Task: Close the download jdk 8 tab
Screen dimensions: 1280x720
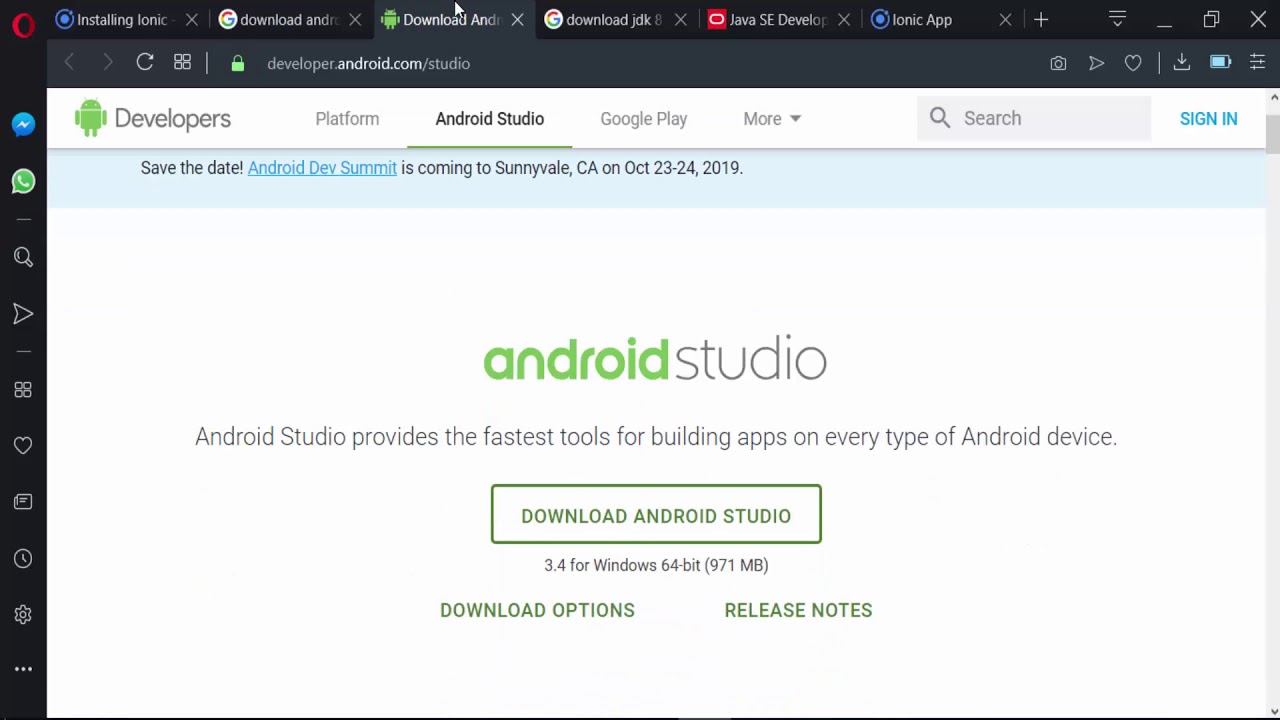Action: click(x=680, y=19)
